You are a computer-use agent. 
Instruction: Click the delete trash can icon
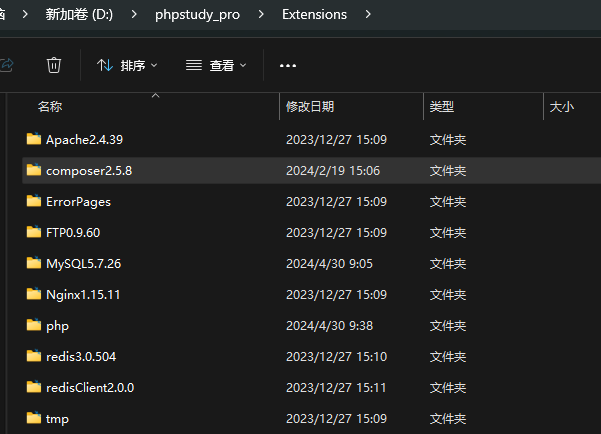point(54,65)
